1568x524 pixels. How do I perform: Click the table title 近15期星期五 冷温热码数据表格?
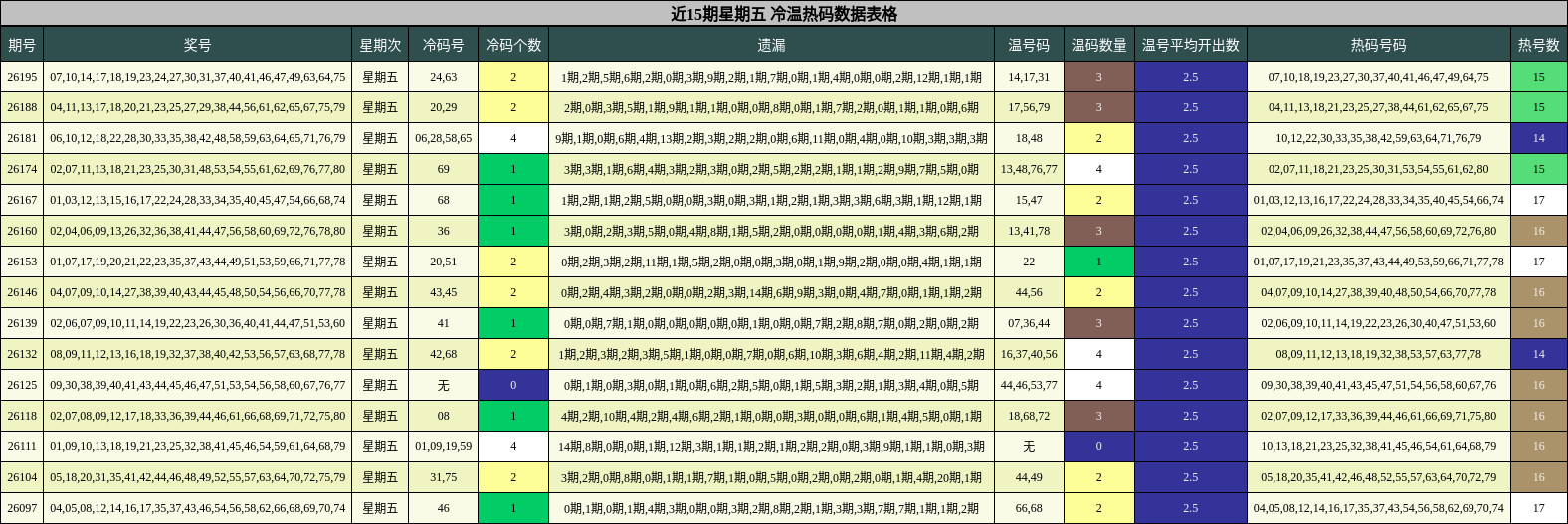[x=784, y=14]
